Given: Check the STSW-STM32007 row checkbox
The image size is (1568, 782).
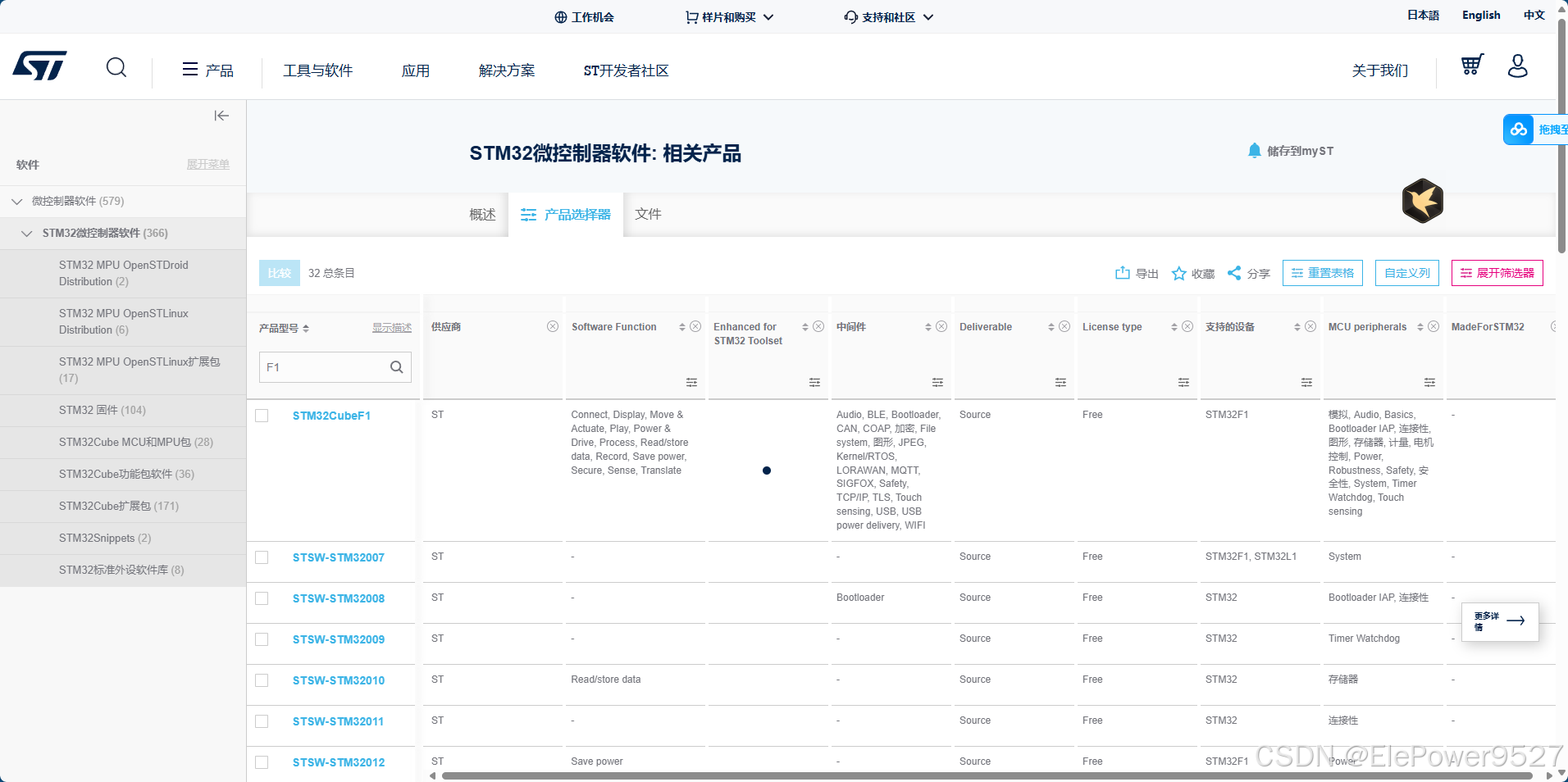Looking at the screenshot, I should [x=262, y=557].
